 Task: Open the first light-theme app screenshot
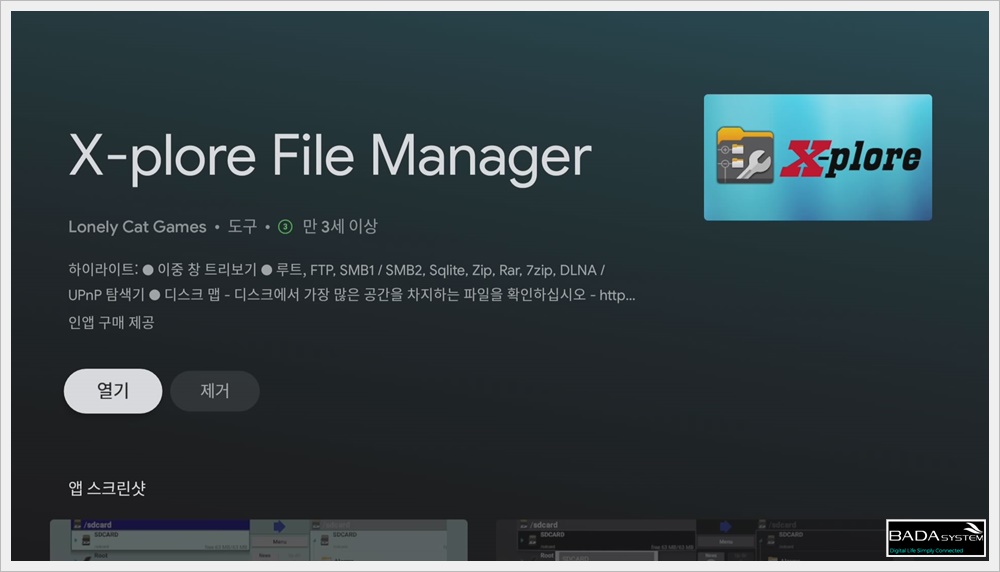coord(259,540)
